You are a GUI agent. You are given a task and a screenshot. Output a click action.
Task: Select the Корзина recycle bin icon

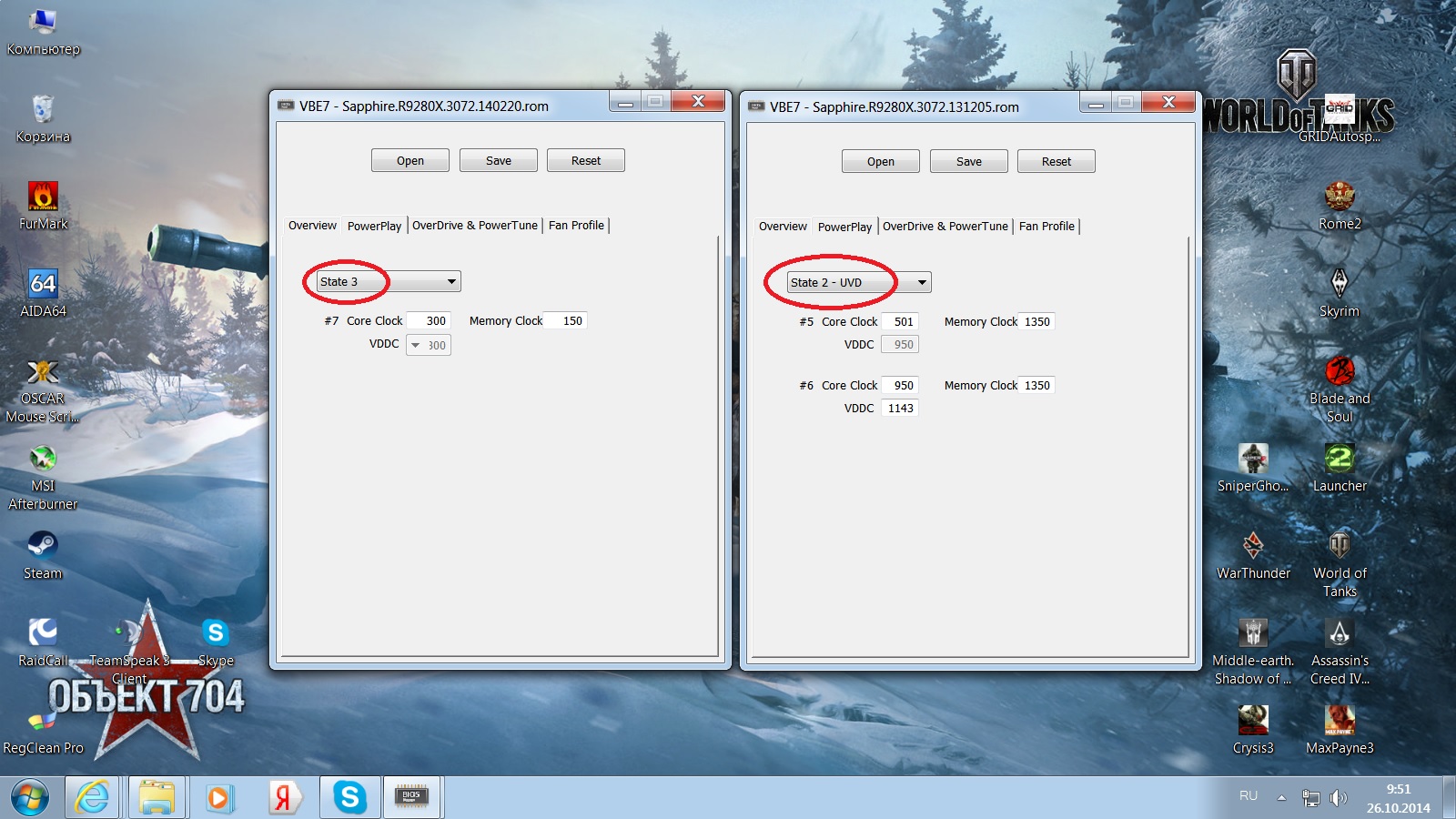pos(43,117)
